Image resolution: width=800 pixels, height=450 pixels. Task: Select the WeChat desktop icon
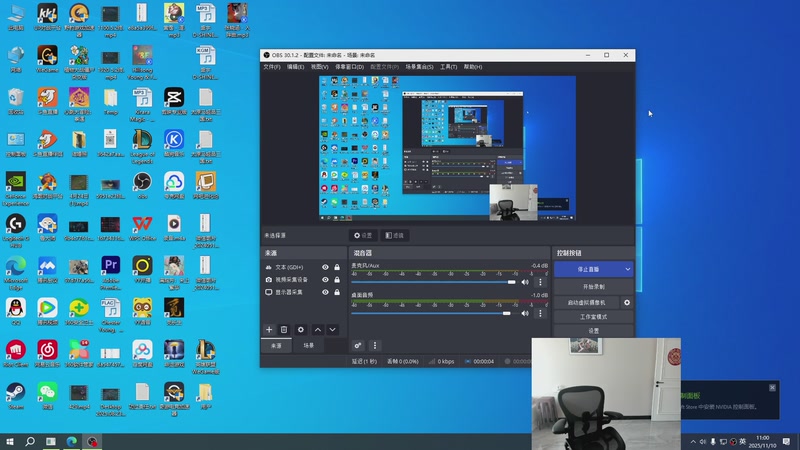(x=47, y=396)
